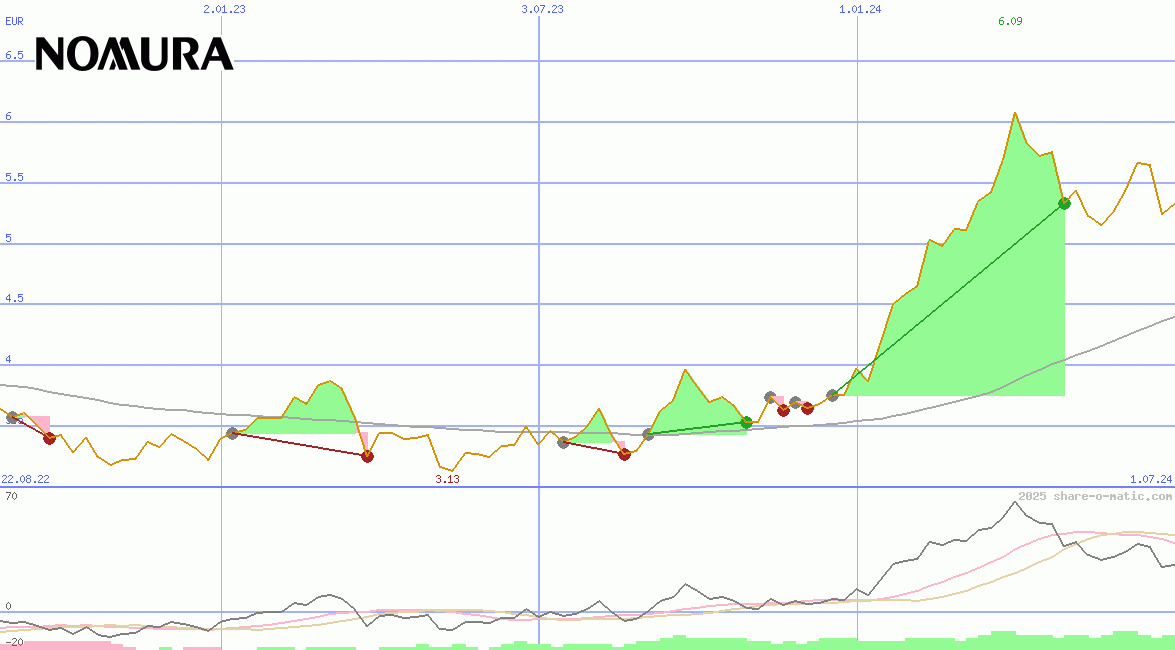
Task: Select the 1.01.24 date label
Action: coord(860,9)
